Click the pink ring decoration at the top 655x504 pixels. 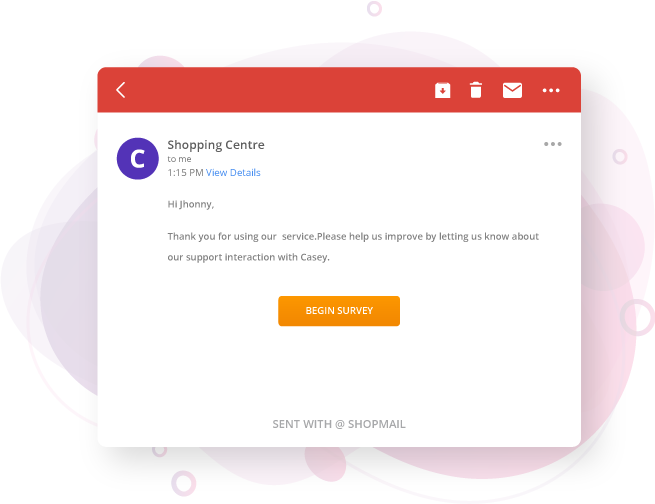374,8
